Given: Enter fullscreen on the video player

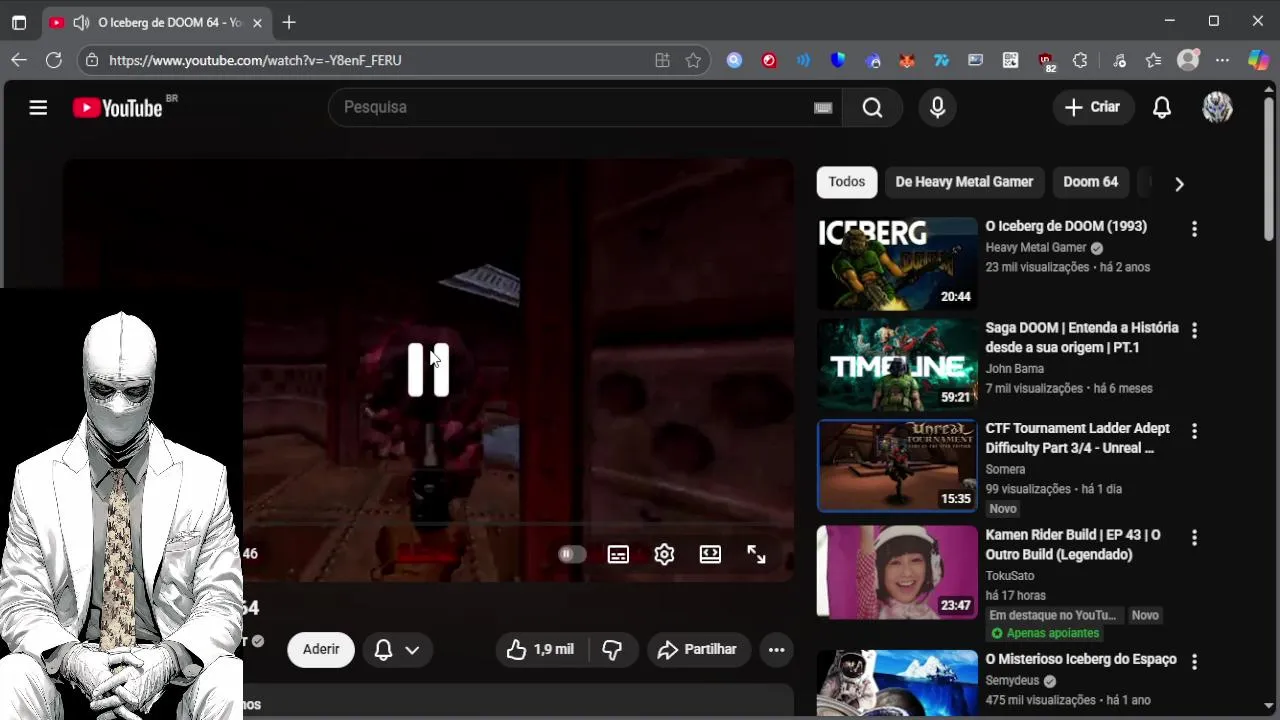Looking at the screenshot, I should click(x=756, y=554).
